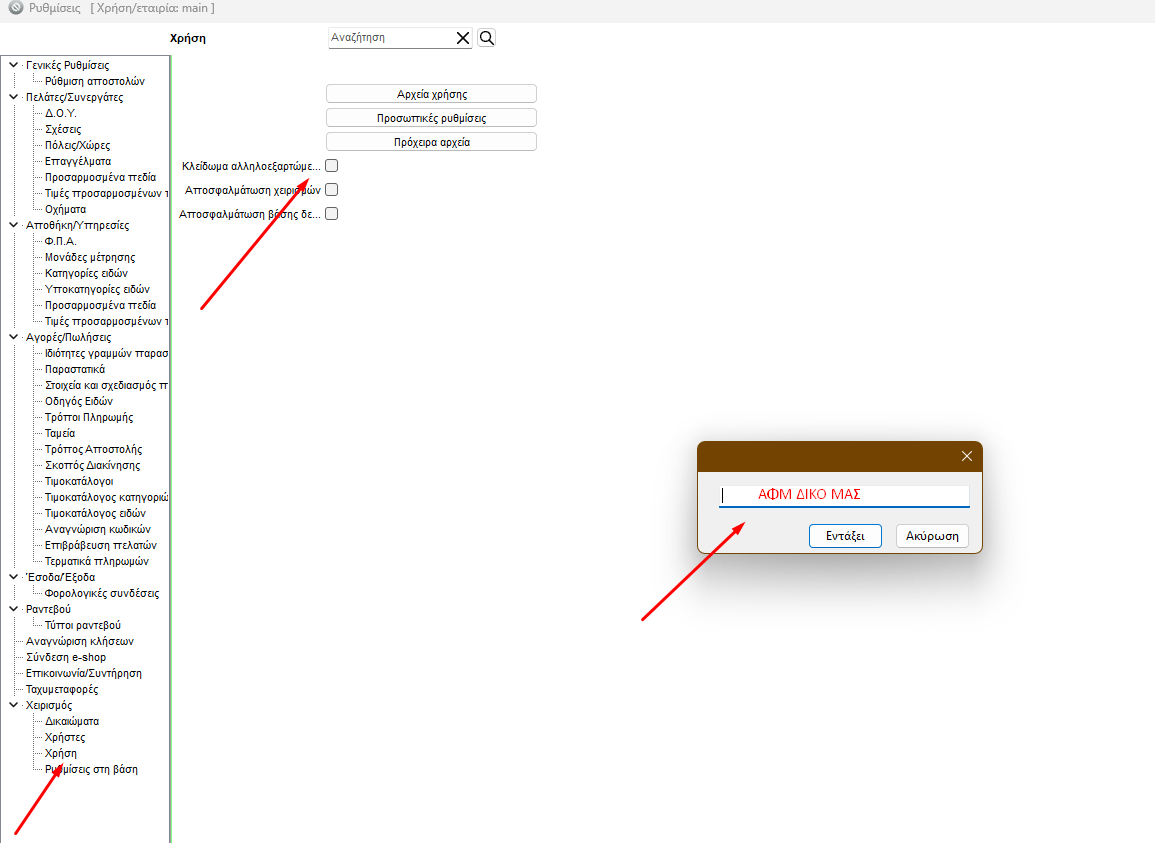
Task: Collapse Έσοδα/Έξοδα tree node
Action: pyautogui.click(x=13, y=577)
